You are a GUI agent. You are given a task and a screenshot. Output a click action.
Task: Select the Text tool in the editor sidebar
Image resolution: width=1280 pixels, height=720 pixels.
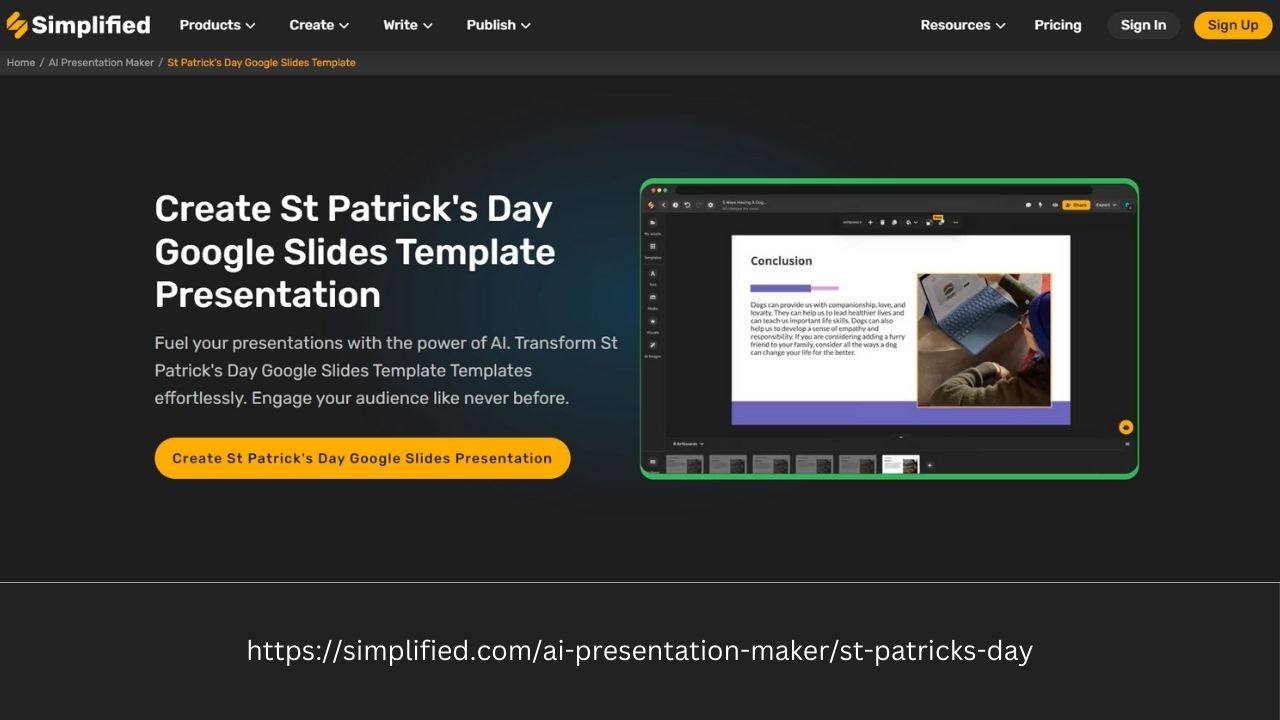652,272
